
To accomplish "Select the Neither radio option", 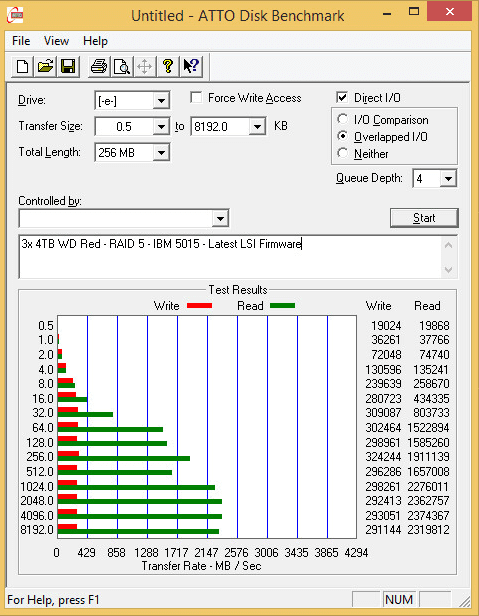I will (x=343, y=153).
